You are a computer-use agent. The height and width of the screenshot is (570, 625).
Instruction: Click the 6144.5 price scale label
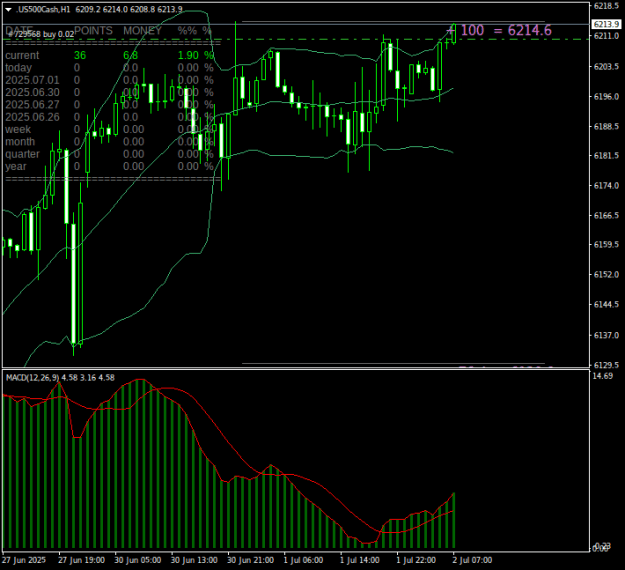tap(605, 305)
